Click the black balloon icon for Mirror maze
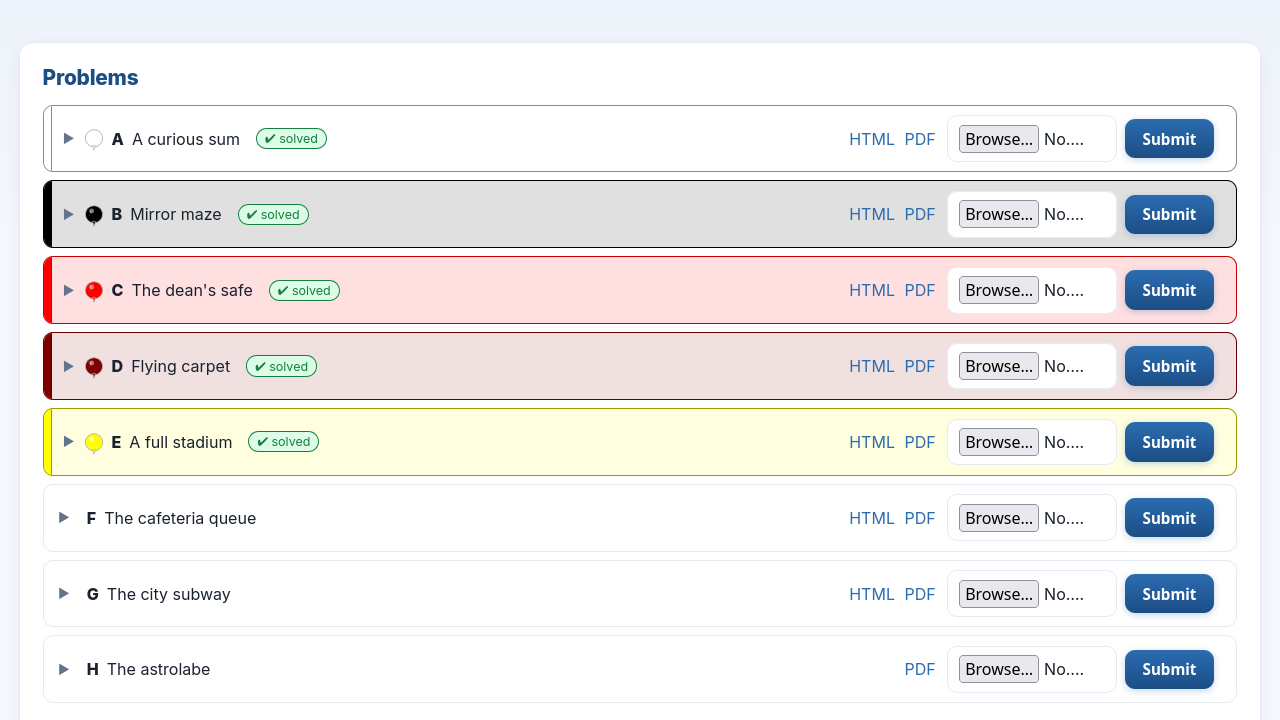Screen dimensions: 1280x720 (x=94, y=215)
